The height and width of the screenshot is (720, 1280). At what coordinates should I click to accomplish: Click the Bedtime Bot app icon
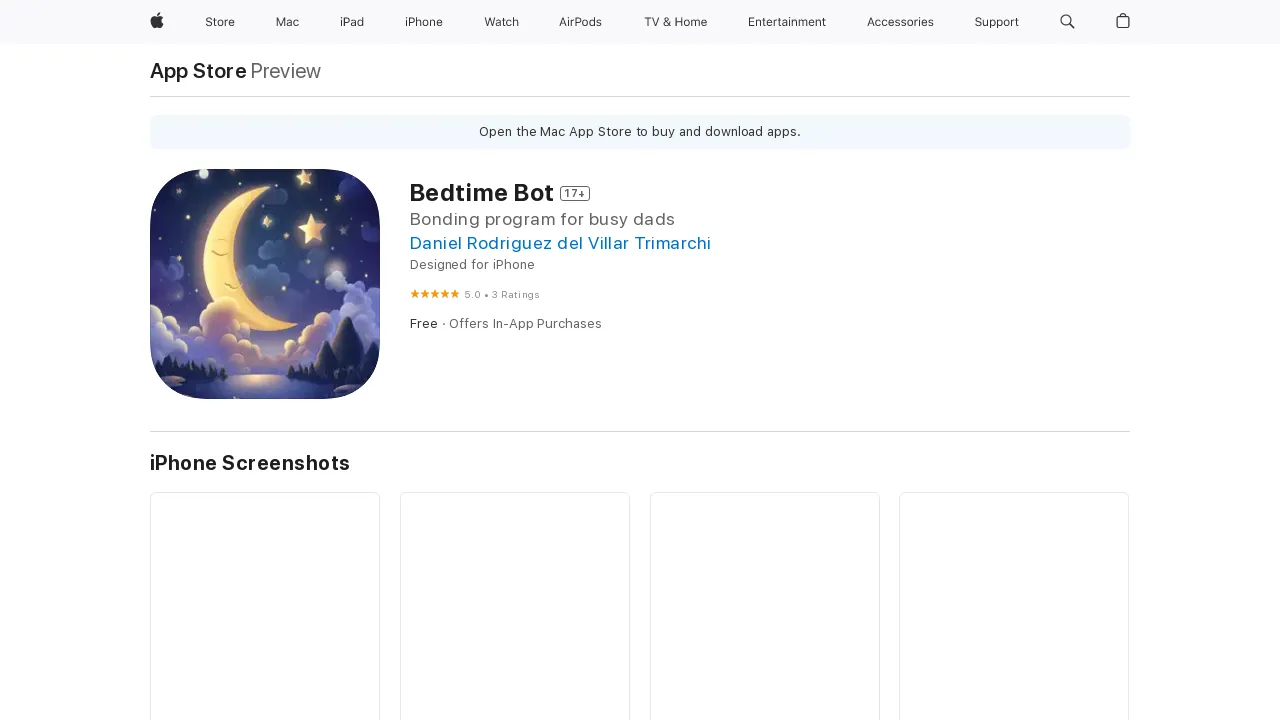click(x=264, y=283)
